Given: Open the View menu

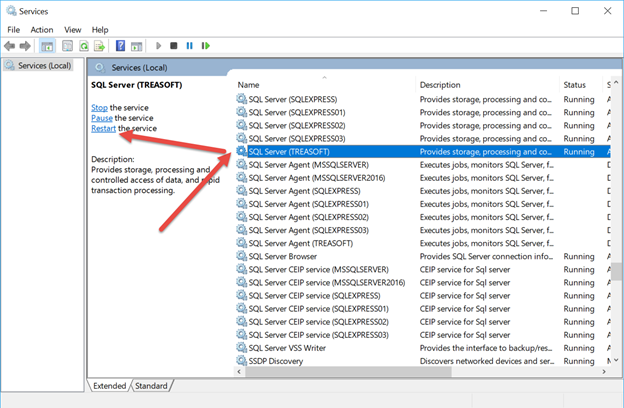Looking at the screenshot, I should (x=73, y=30).
